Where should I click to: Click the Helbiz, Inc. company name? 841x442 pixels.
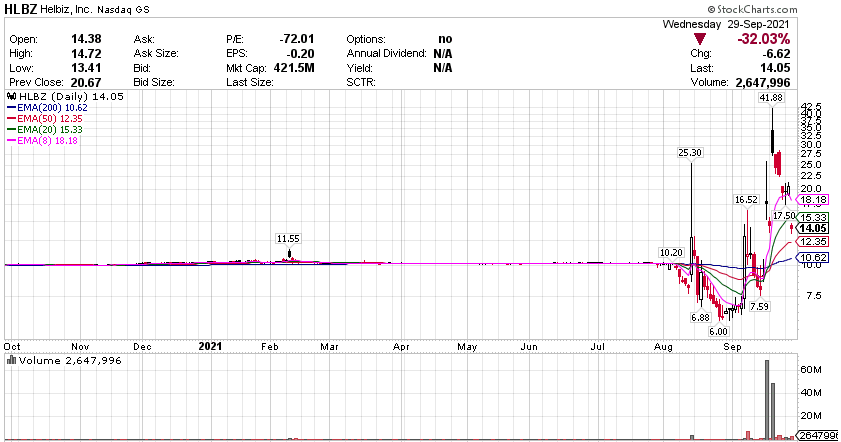(x=67, y=10)
